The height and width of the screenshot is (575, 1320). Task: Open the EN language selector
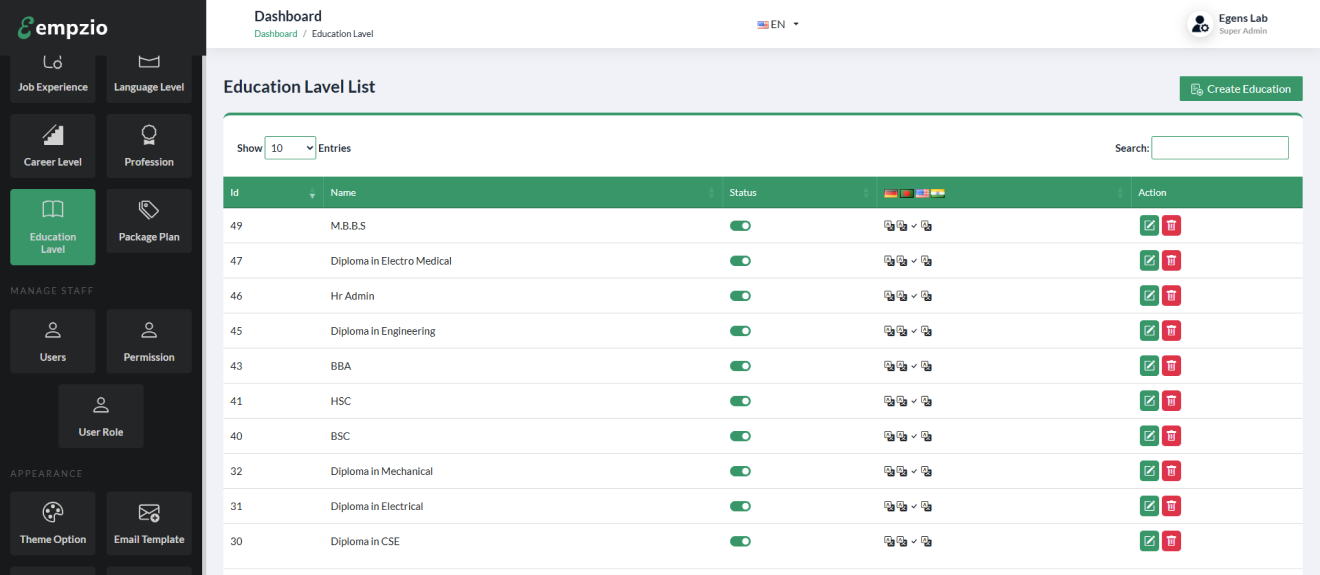click(x=778, y=24)
